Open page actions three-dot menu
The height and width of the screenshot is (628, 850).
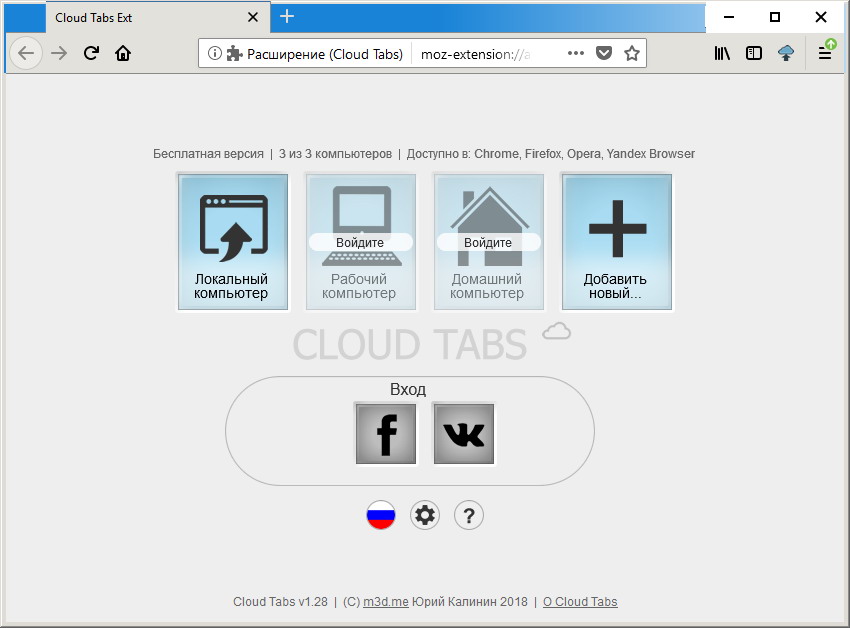pyautogui.click(x=576, y=53)
